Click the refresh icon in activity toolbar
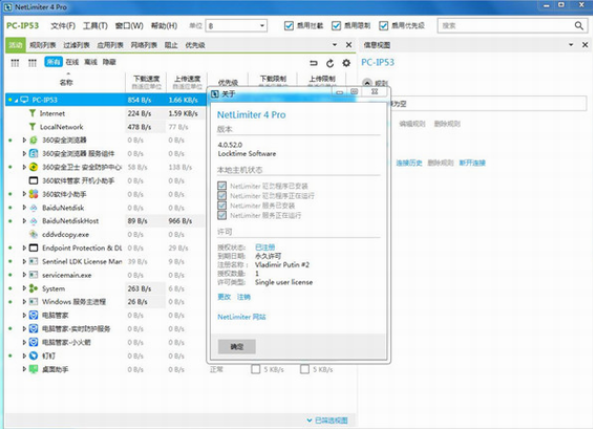 [x=330, y=63]
